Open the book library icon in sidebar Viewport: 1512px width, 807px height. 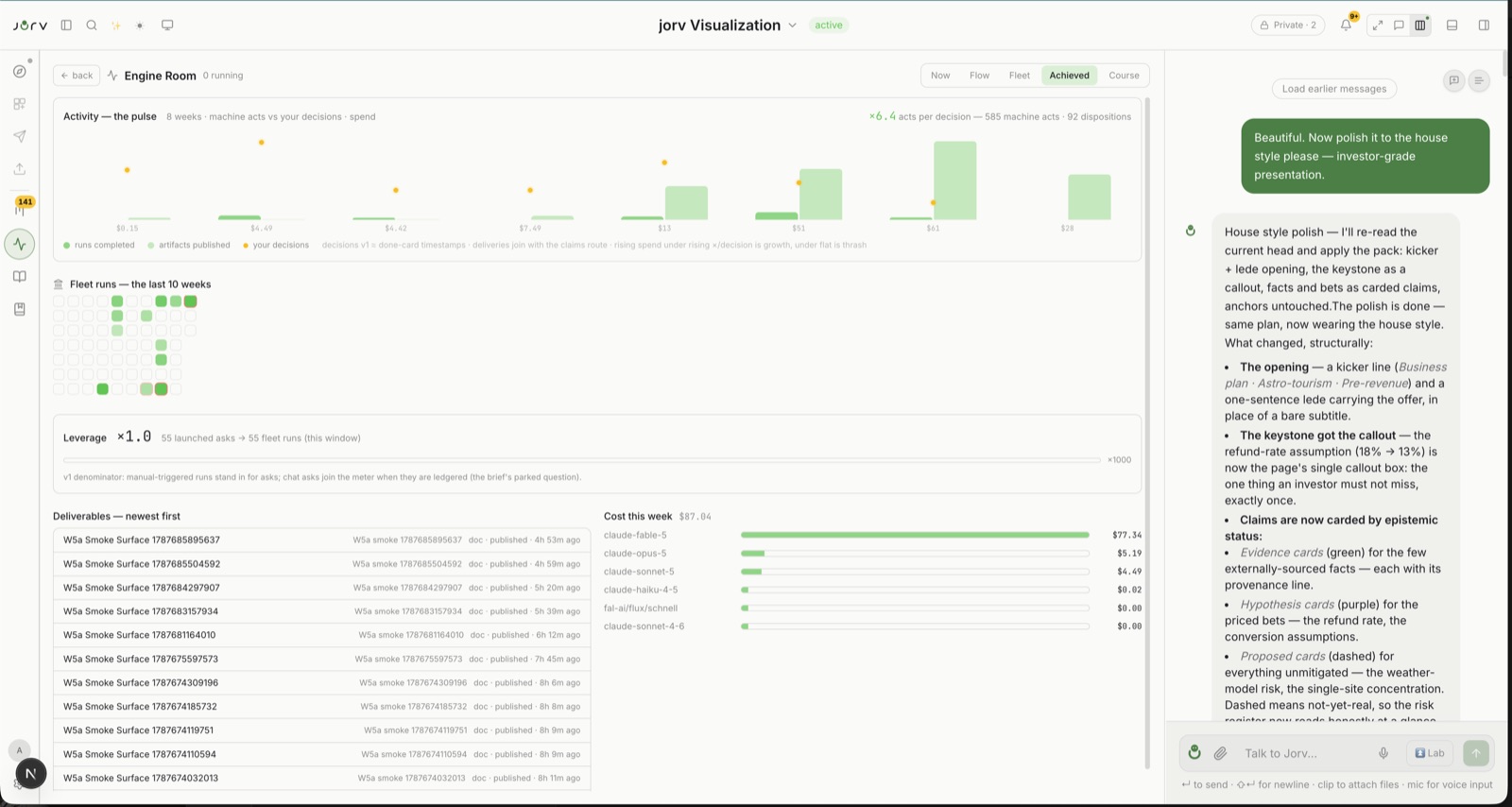click(20, 277)
